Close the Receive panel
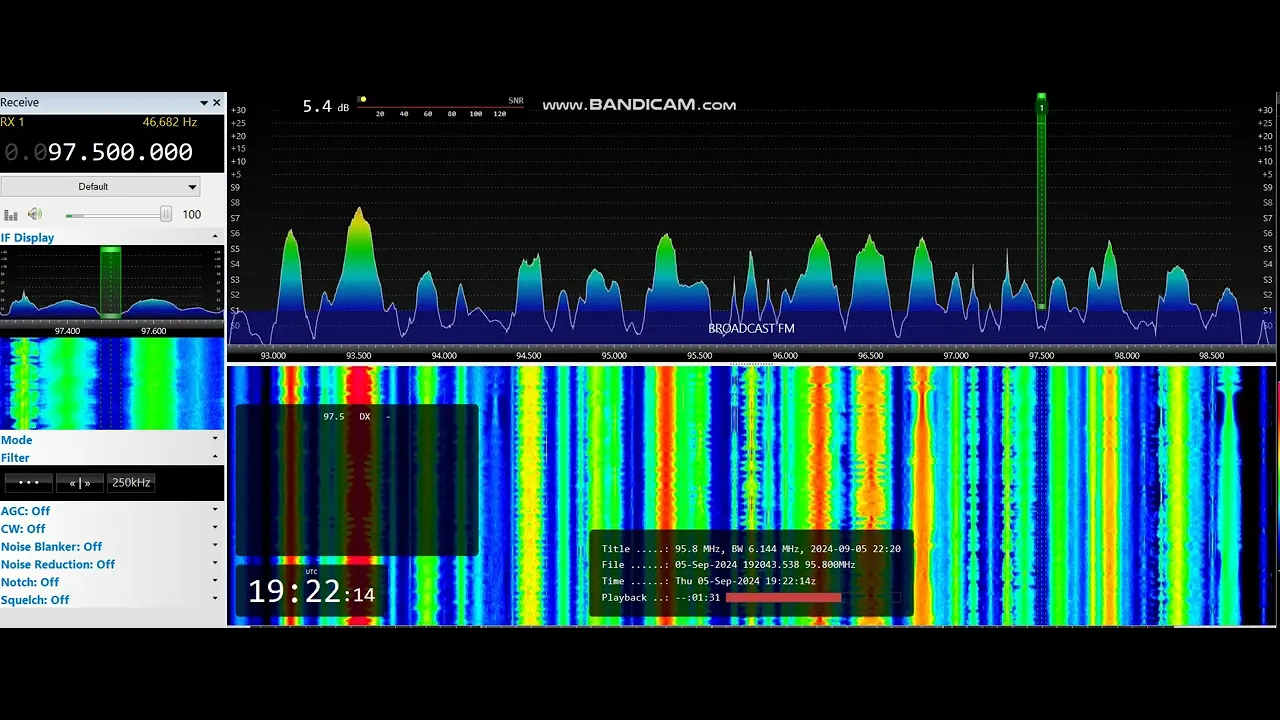This screenshot has width=1280, height=720. pos(217,103)
